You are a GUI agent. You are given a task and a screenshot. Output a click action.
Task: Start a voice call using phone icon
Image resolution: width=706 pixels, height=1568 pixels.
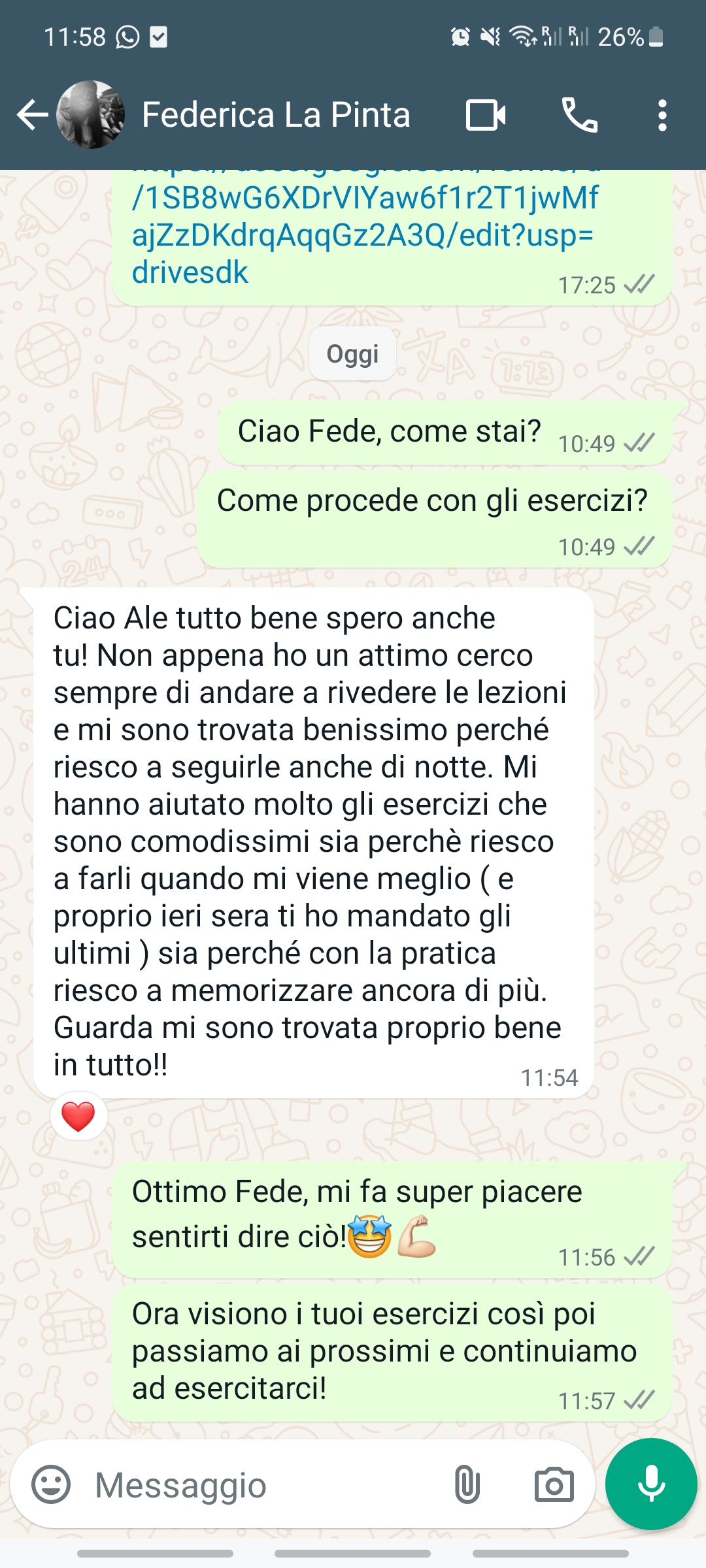point(579,116)
